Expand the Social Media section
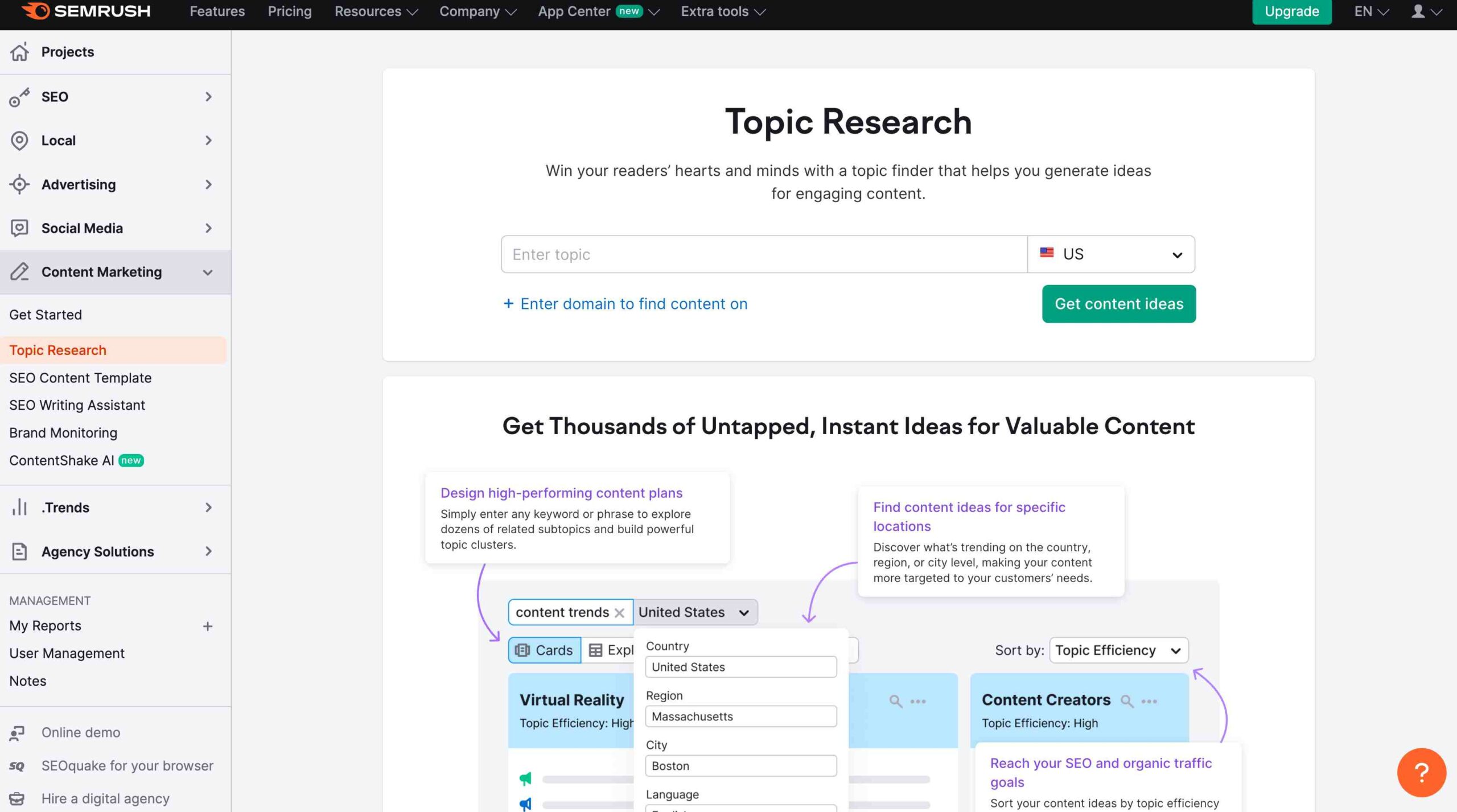The image size is (1457, 812). [208, 228]
